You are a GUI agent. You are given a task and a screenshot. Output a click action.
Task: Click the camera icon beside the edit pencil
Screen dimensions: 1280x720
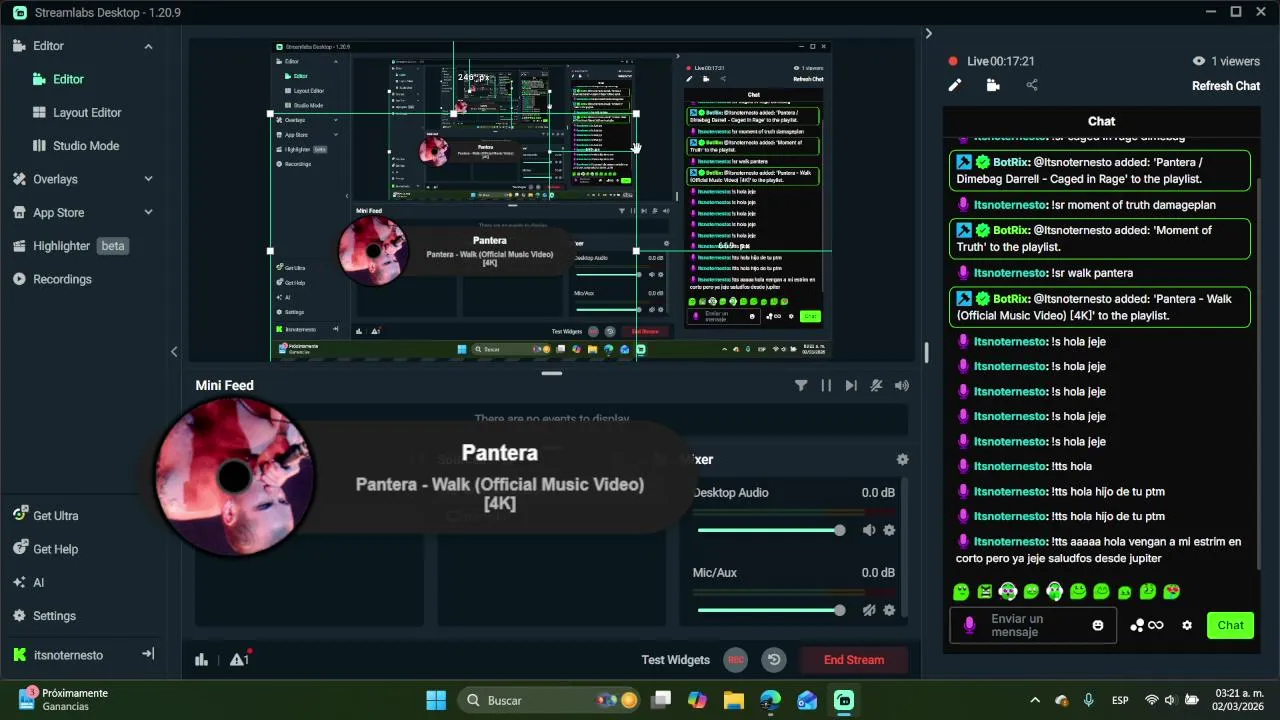pos(993,86)
